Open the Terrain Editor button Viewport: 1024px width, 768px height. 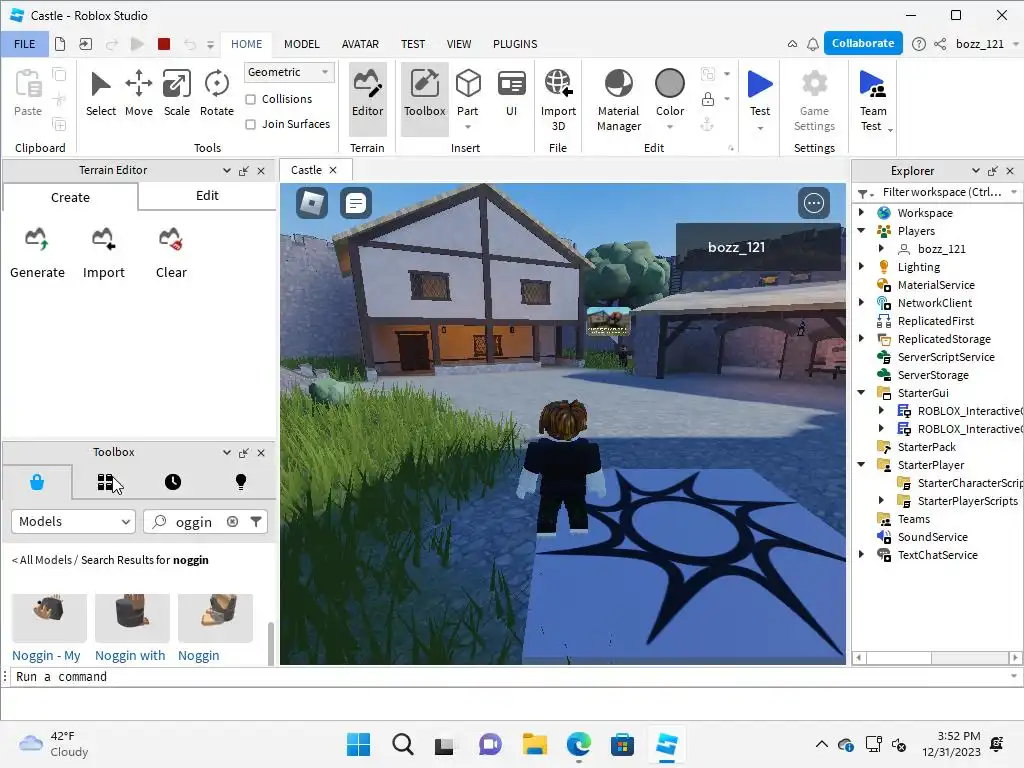point(367,98)
